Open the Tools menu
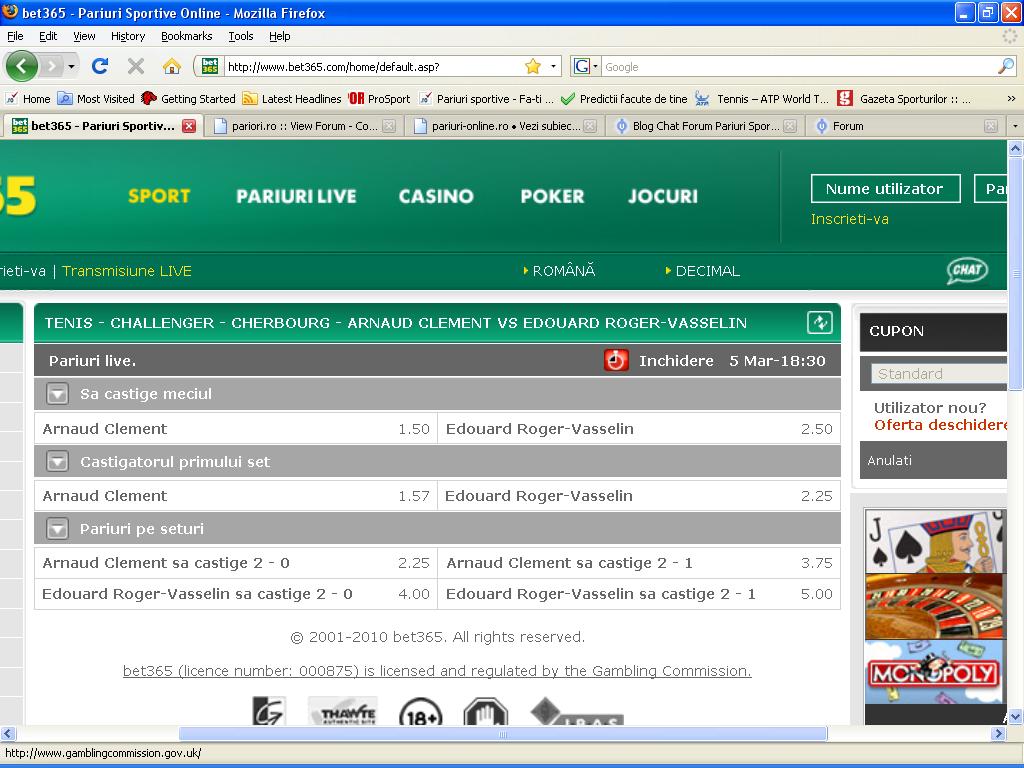1024x768 pixels. pyautogui.click(x=241, y=36)
